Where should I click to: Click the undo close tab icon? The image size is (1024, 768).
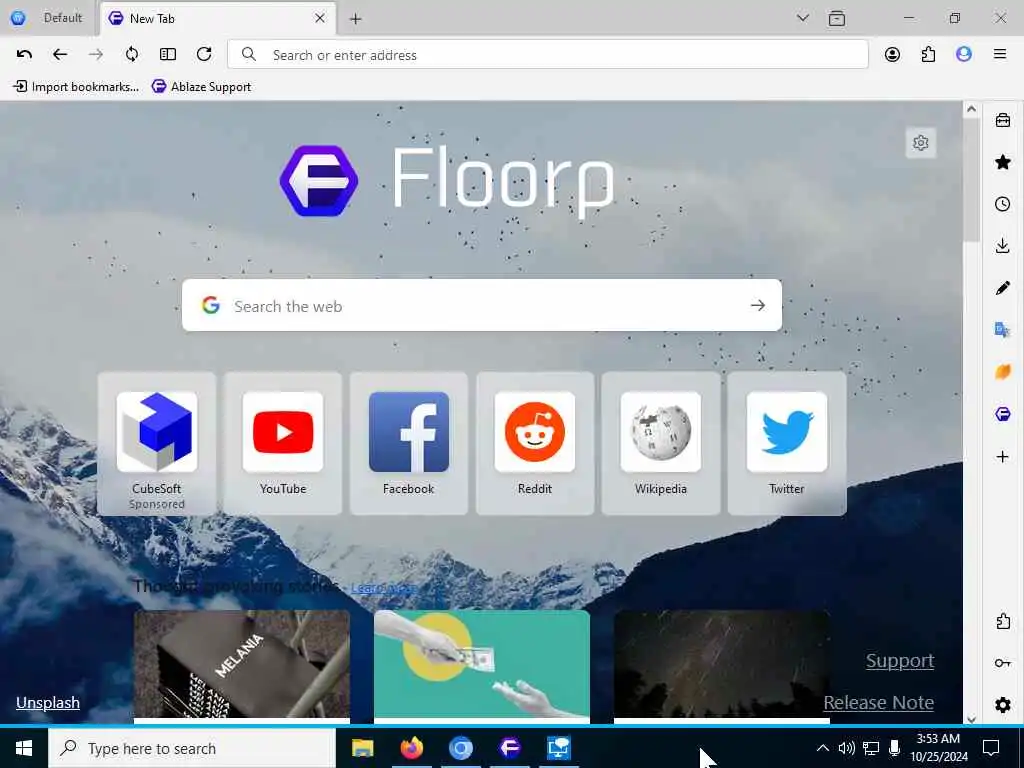click(24, 54)
